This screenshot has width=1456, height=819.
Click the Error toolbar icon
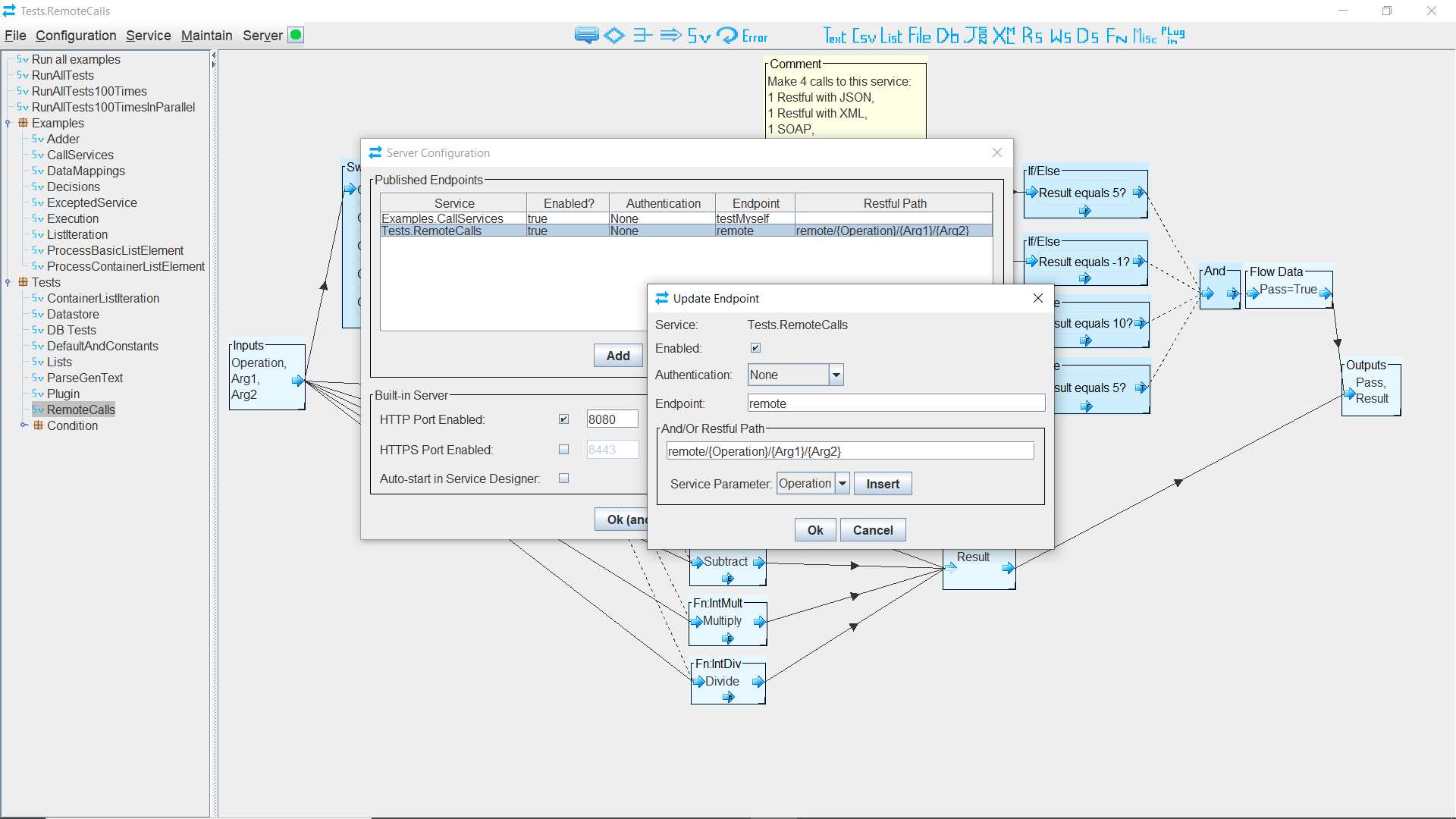pyautogui.click(x=743, y=35)
